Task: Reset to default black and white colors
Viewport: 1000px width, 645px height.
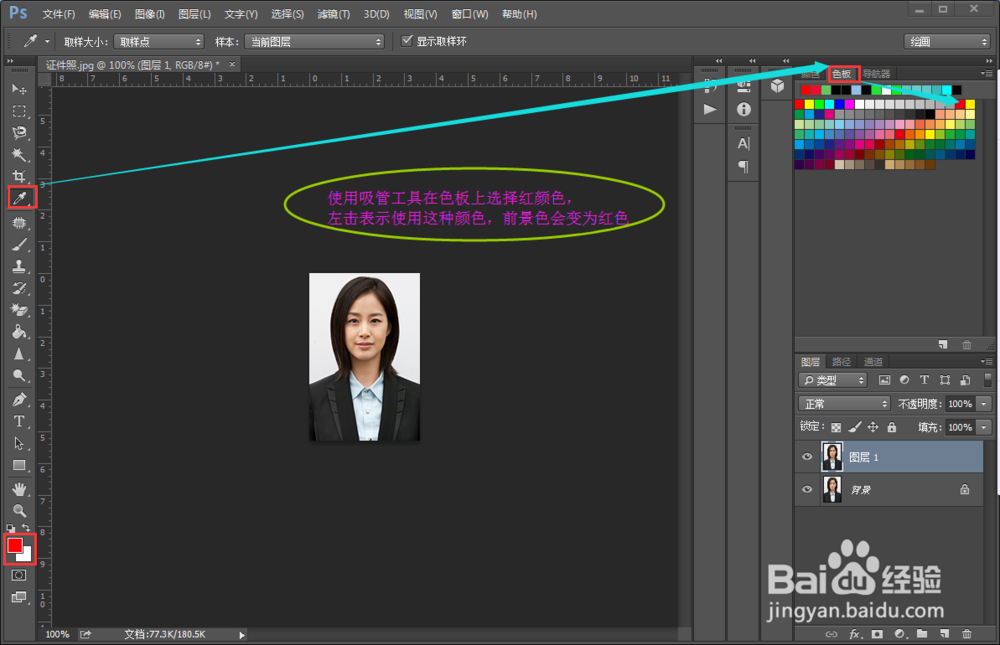Action: coord(11,528)
